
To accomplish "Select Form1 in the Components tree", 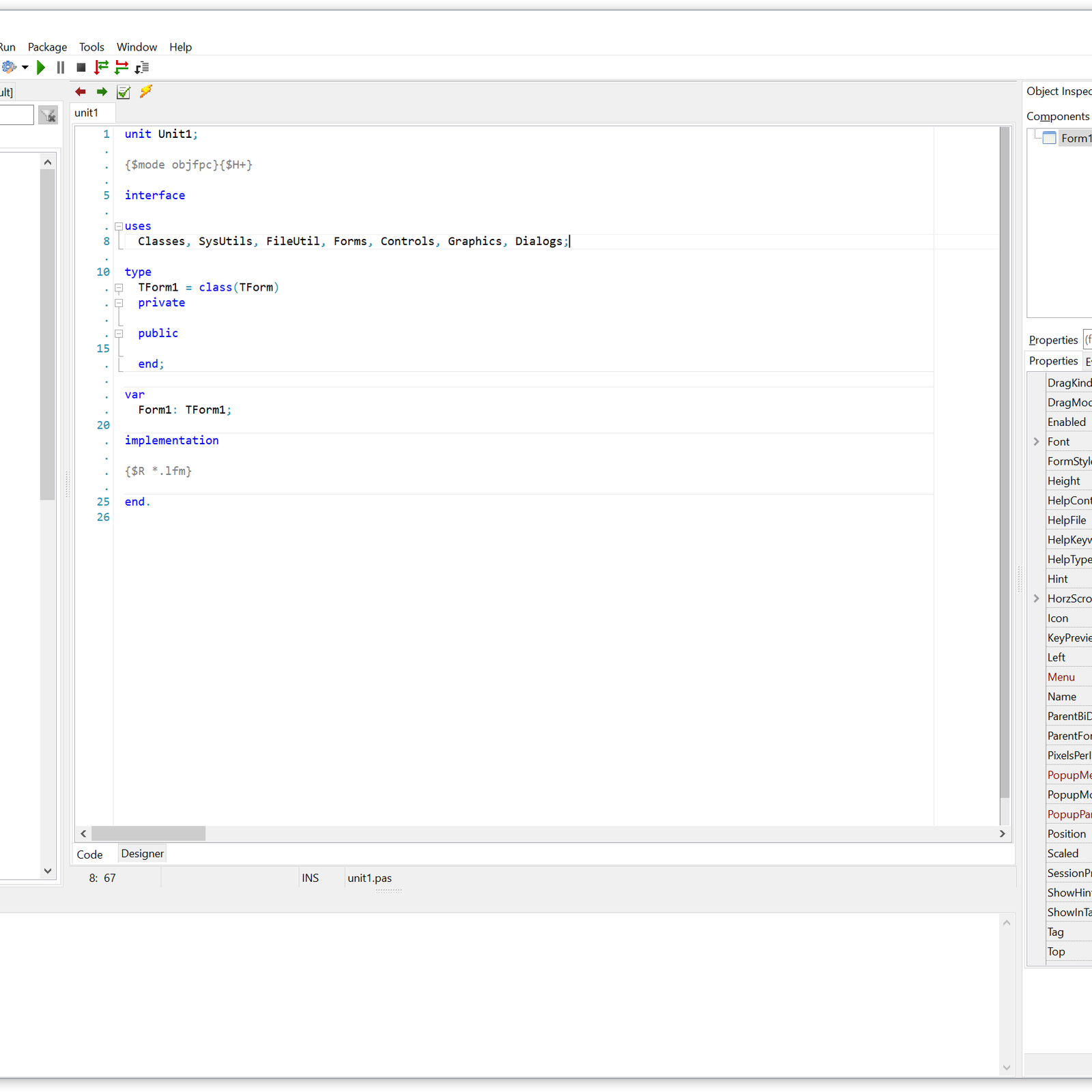I will click(x=1075, y=139).
